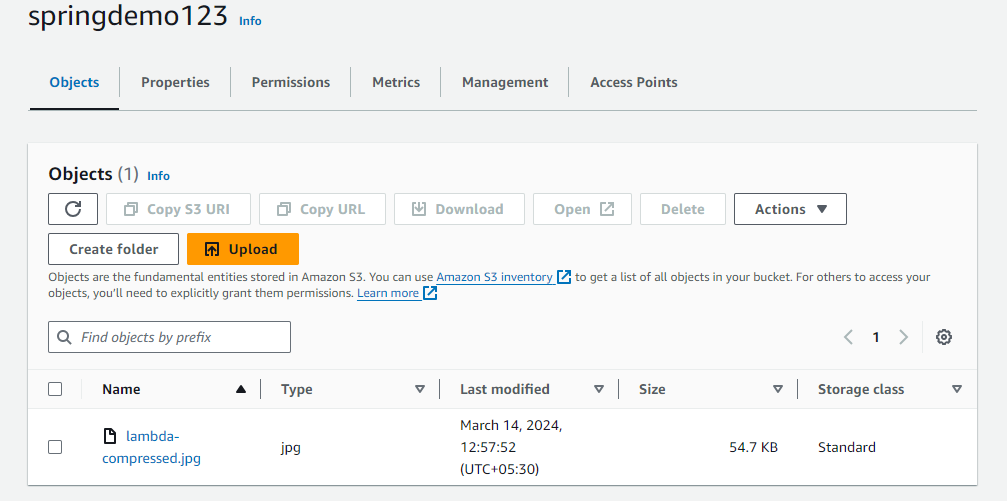Screen dimensions: 1007x501
Task: Click the Learn more external link icon
Action: [430, 293]
